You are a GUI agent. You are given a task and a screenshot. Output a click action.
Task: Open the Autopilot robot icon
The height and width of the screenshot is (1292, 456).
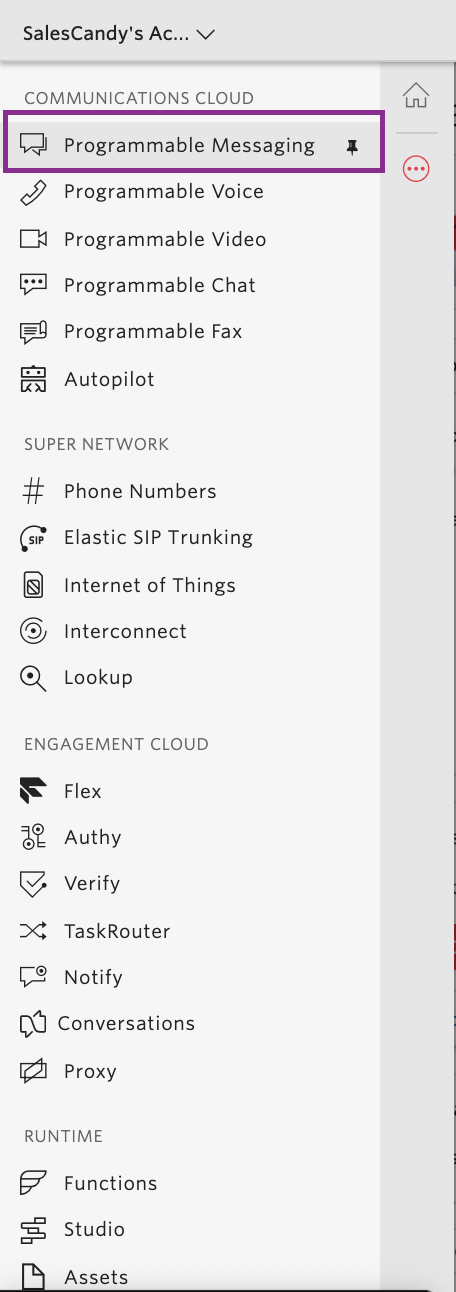pos(34,379)
